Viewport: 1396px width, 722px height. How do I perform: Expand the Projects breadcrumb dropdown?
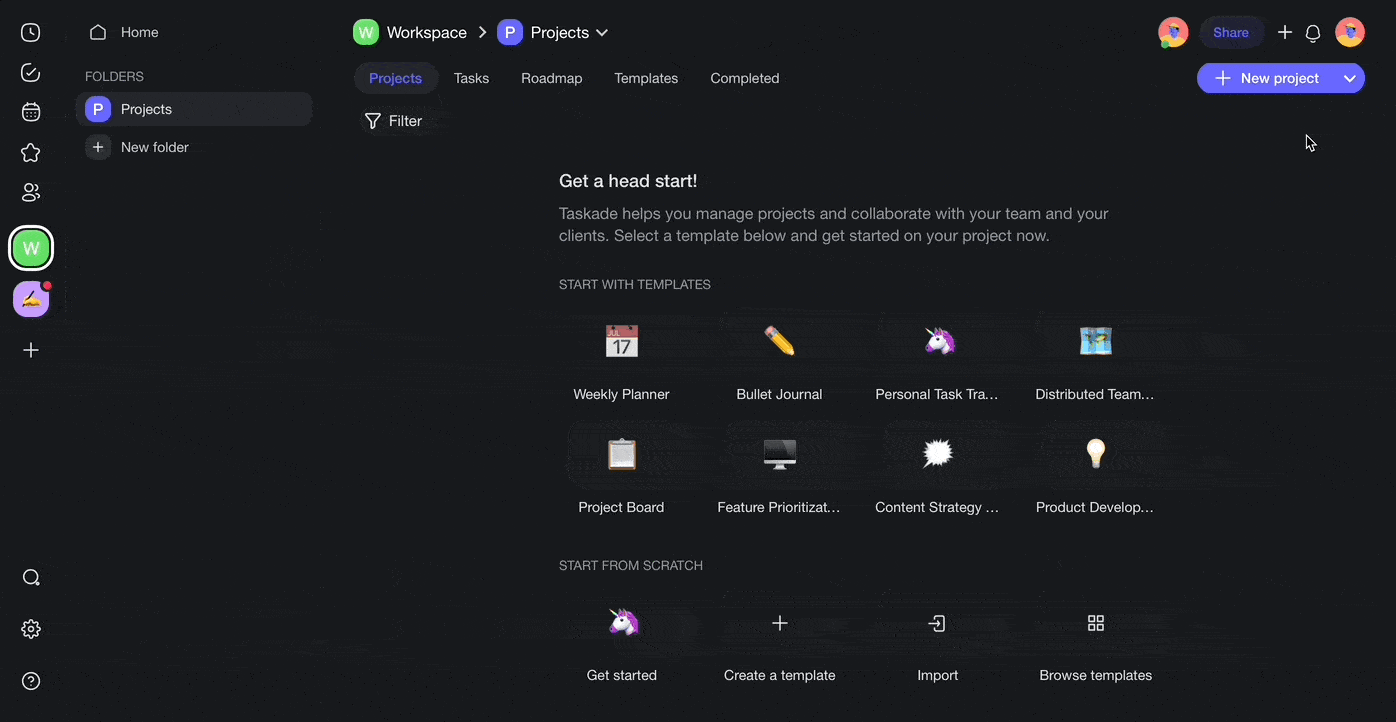[x=602, y=32]
